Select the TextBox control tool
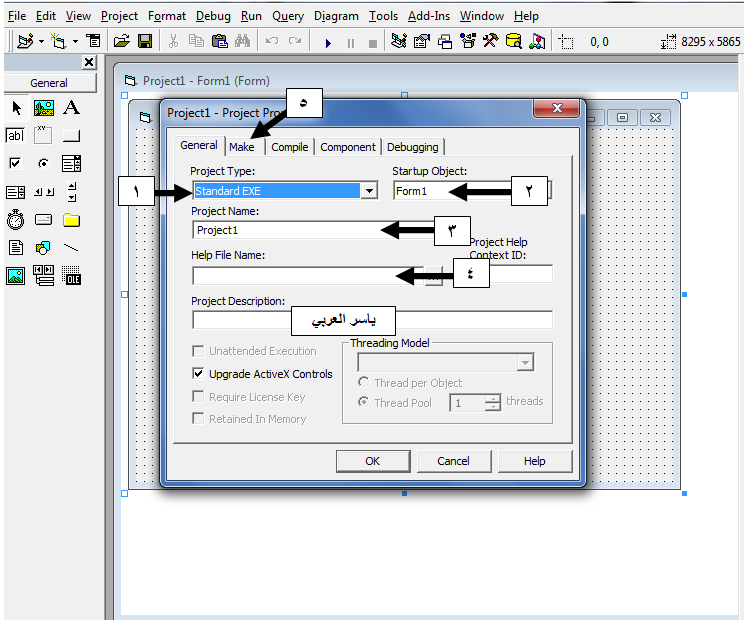The width and height of the screenshot is (746, 620). [15, 136]
